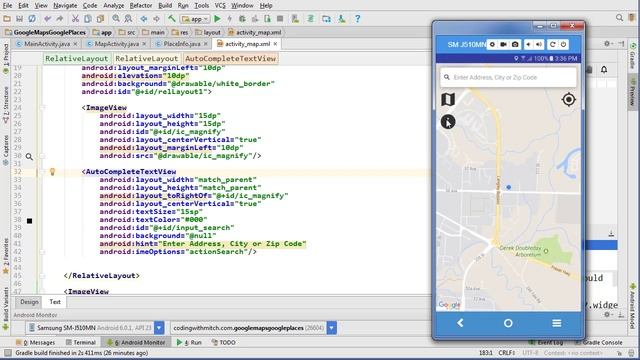This screenshot has height=360, width=640.
Task: Click the Open folder toolbar icon
Action: coord(7,19)
